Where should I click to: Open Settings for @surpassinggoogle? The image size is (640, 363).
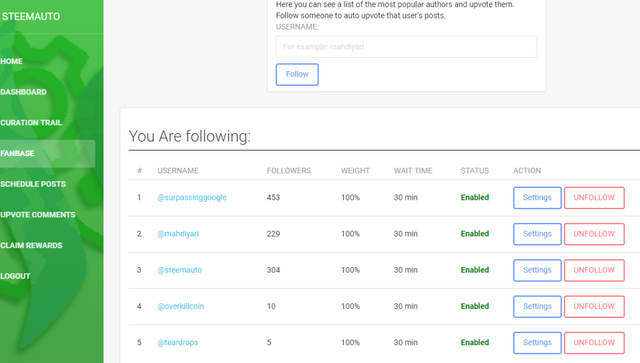(x=537, y=198)
